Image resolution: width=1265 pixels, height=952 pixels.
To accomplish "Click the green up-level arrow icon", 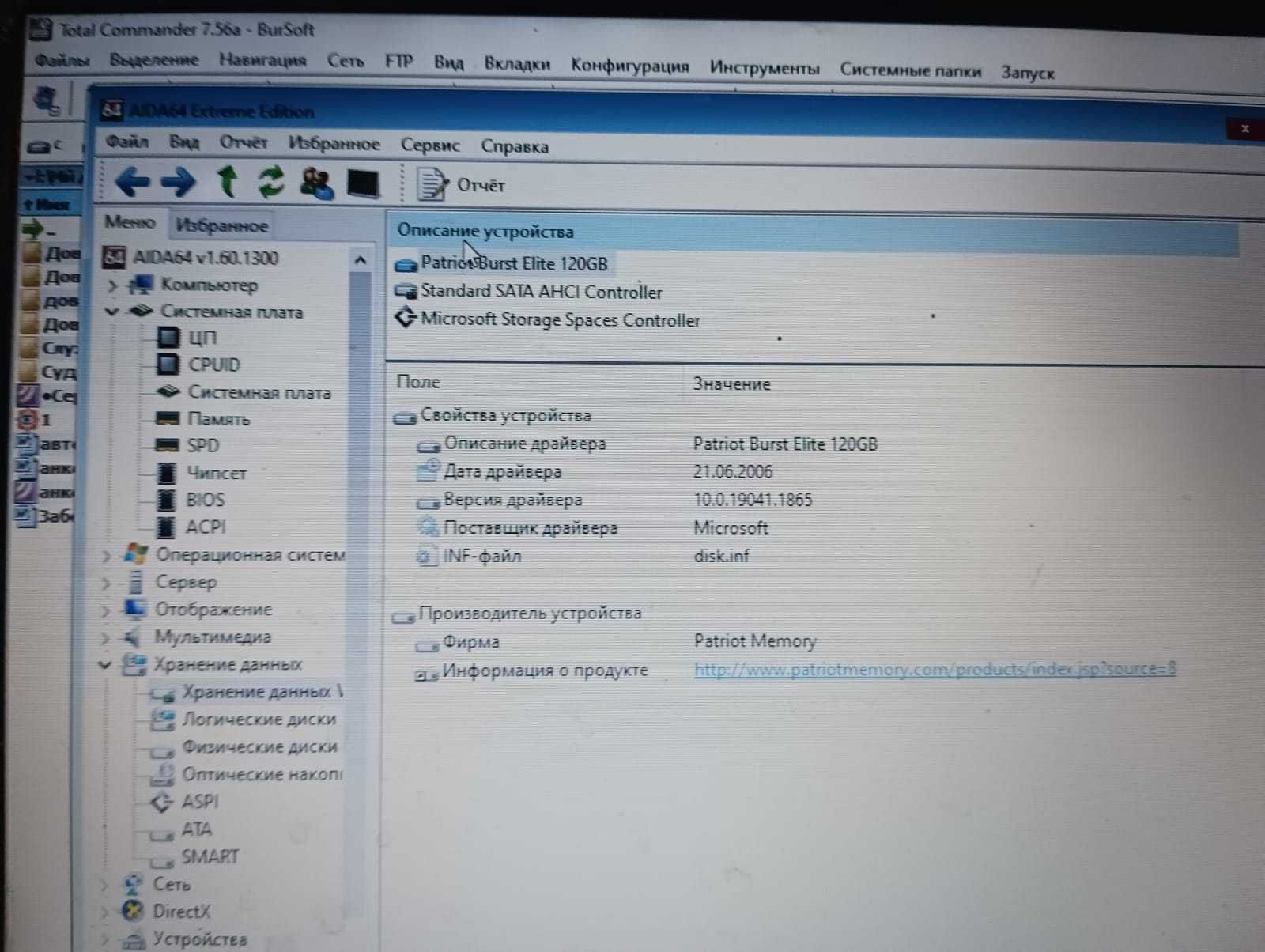I will (227, 181).
